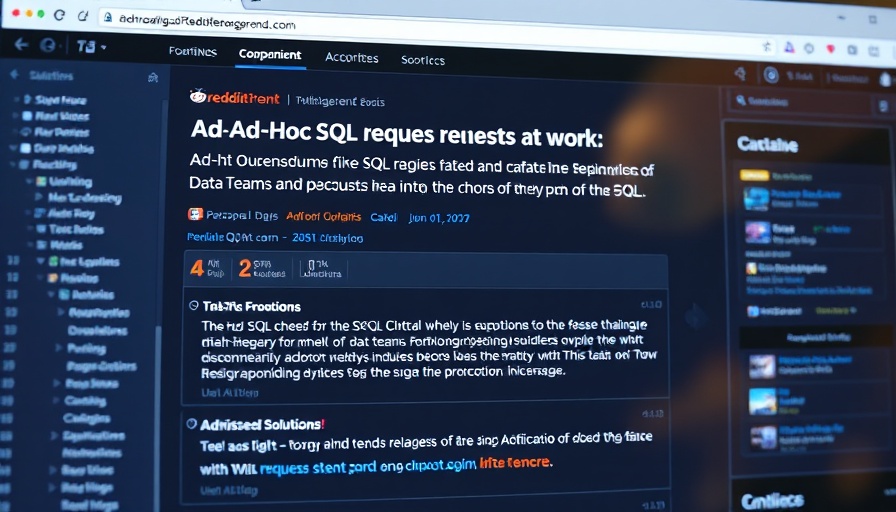Click the icon at the sidebar header's right
This screenshot has height=512, width=896.
pos(153,78)
